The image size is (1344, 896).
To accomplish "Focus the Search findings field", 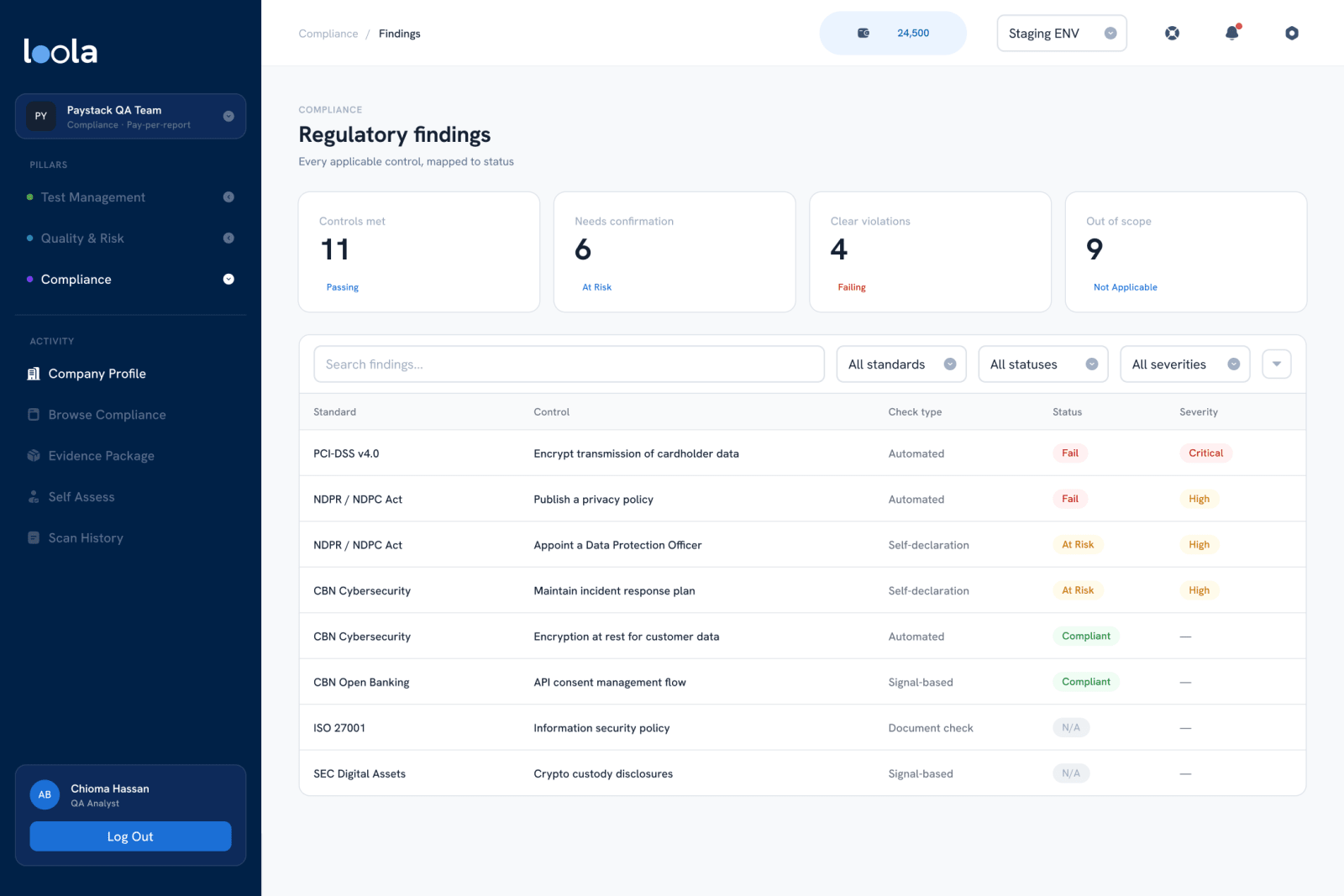I will click(x=569, y=364).
